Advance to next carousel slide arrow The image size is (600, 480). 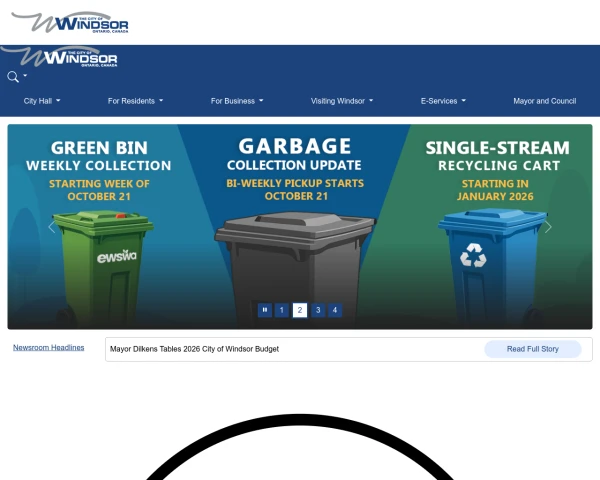548,227
